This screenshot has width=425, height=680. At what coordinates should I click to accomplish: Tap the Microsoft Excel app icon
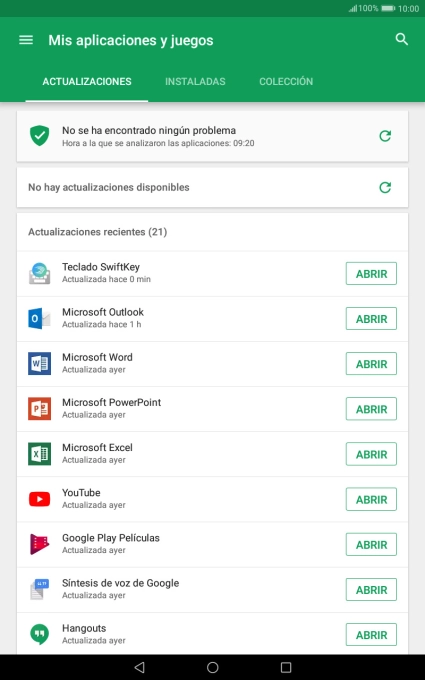click(x=39, y=454)
